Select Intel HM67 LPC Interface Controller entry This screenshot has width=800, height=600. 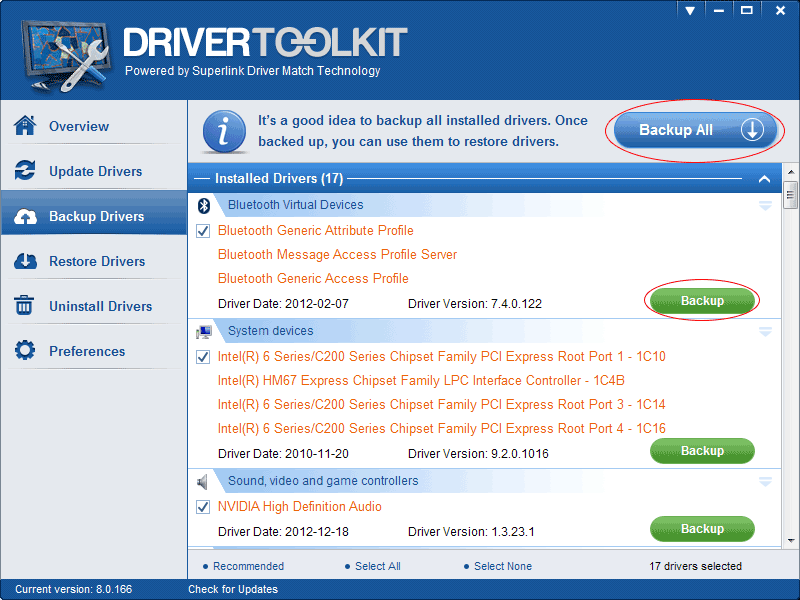click(421, 381)
